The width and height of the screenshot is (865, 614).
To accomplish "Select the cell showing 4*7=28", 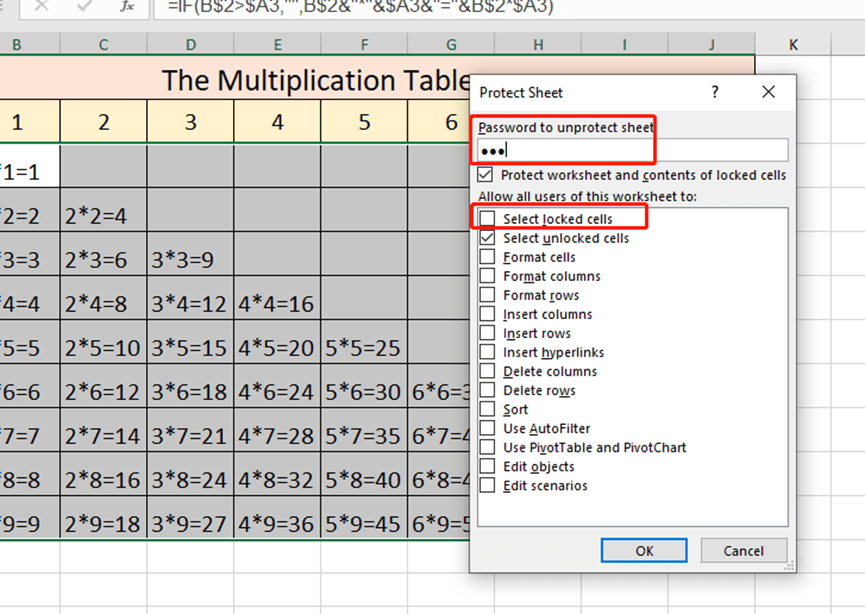I will click(277, 430).
